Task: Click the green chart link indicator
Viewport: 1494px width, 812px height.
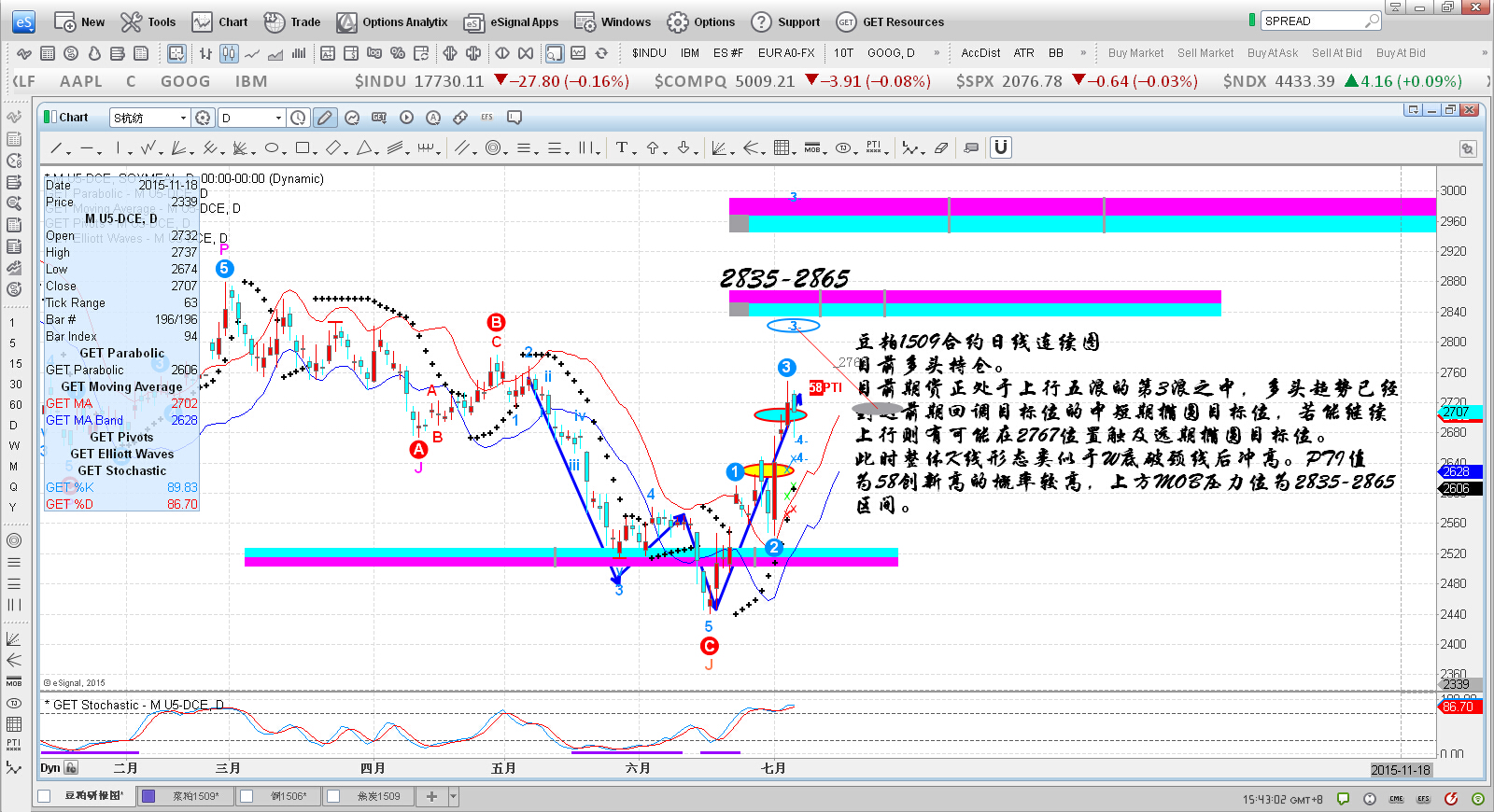Action: coord(49,117)
